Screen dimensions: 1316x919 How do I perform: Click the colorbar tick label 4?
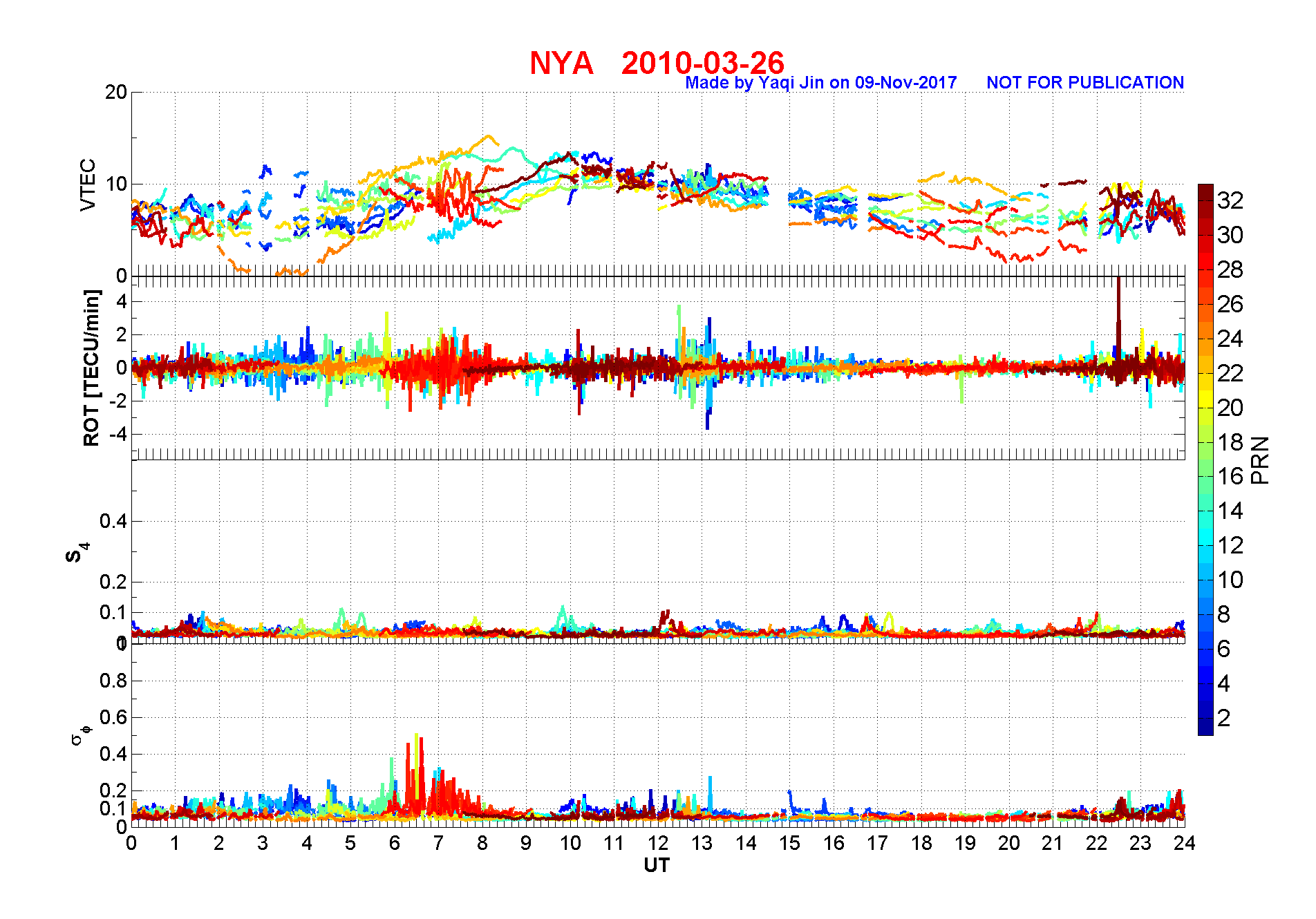tap(1224, 683)
